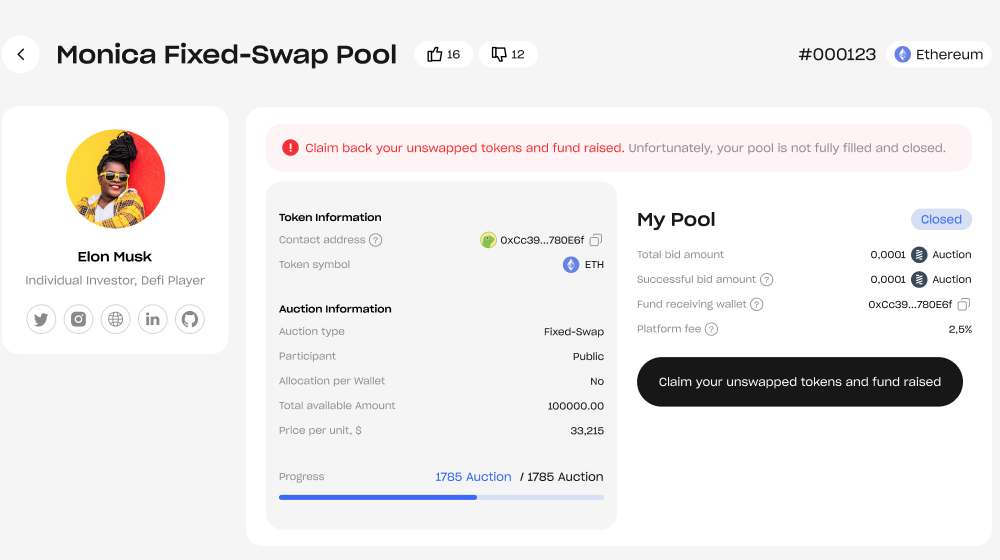This screenshot has height=560, width=1000.
Task: Click the Closed status badge
Action: [941, 220]
